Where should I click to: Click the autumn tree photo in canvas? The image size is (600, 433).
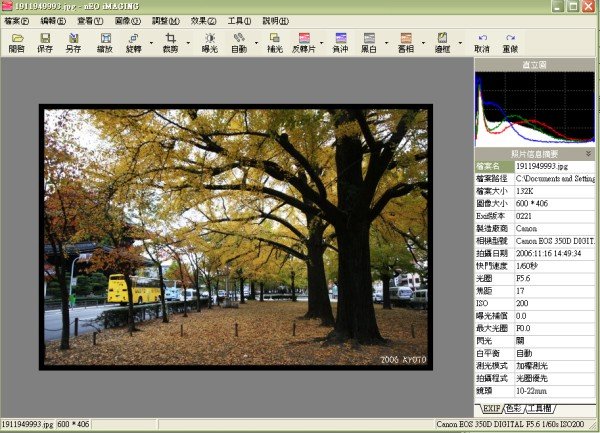point(236,237)
